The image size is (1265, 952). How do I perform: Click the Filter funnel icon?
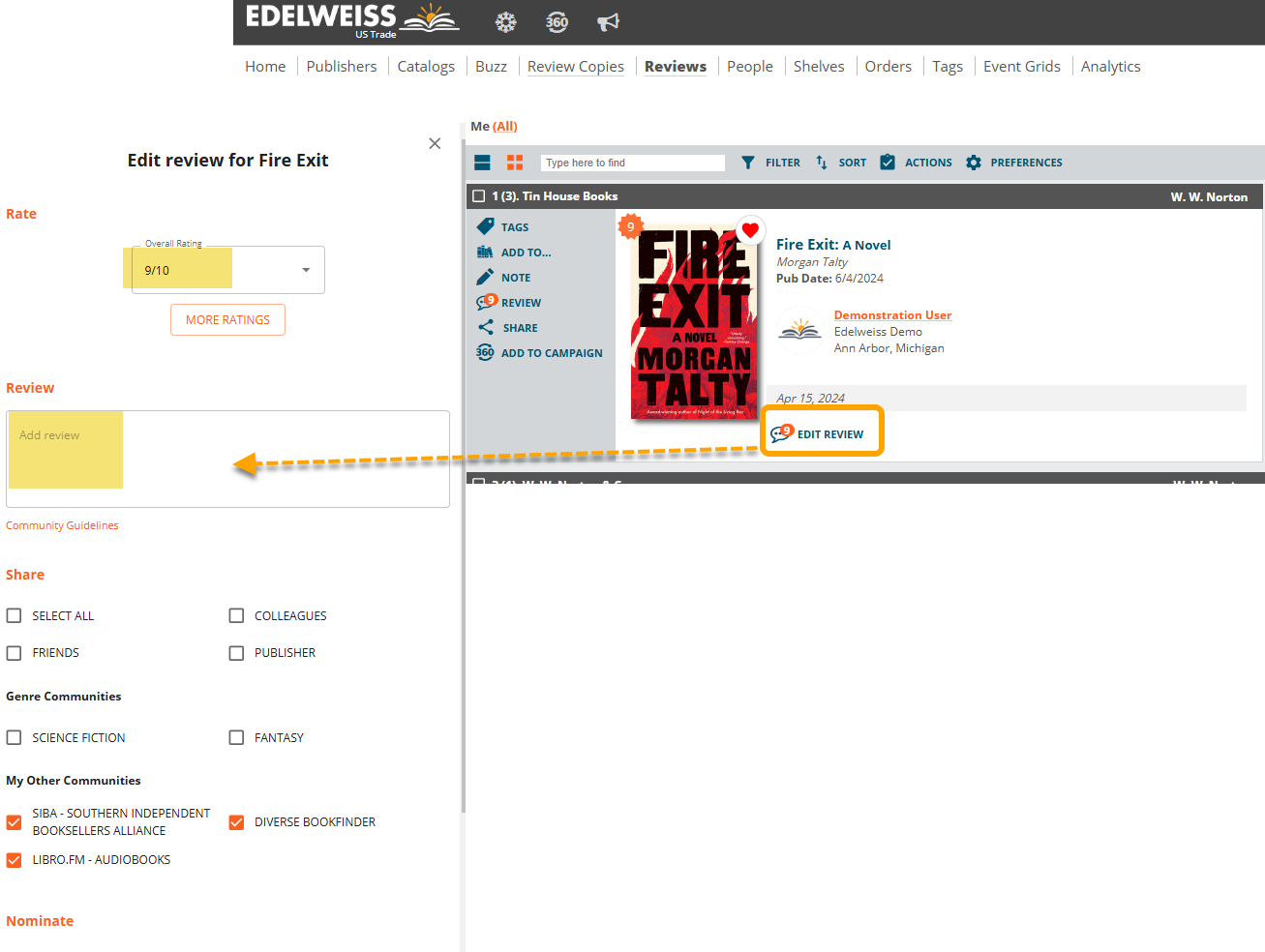747,163
